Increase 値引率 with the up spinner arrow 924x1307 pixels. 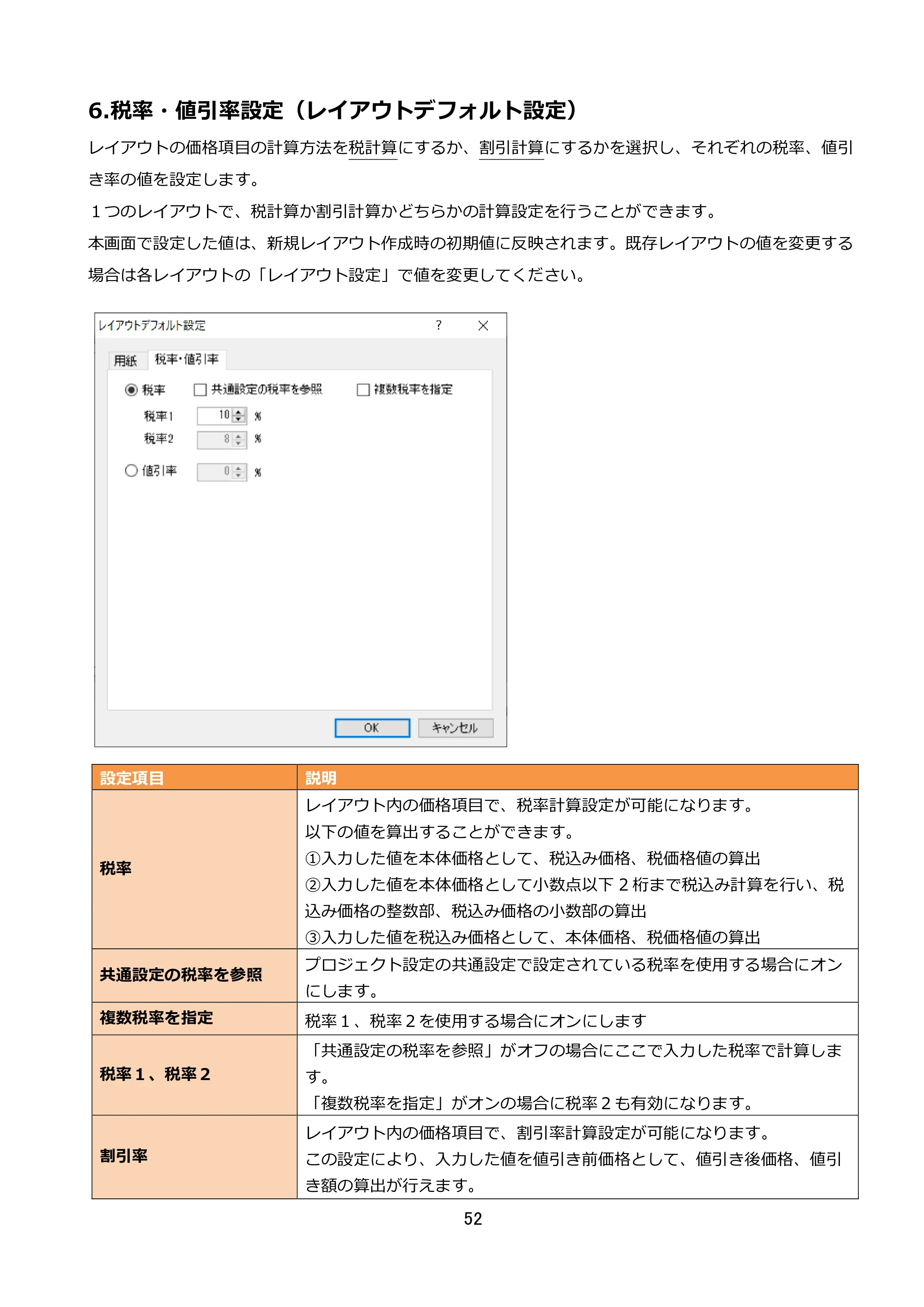(239, 468)
